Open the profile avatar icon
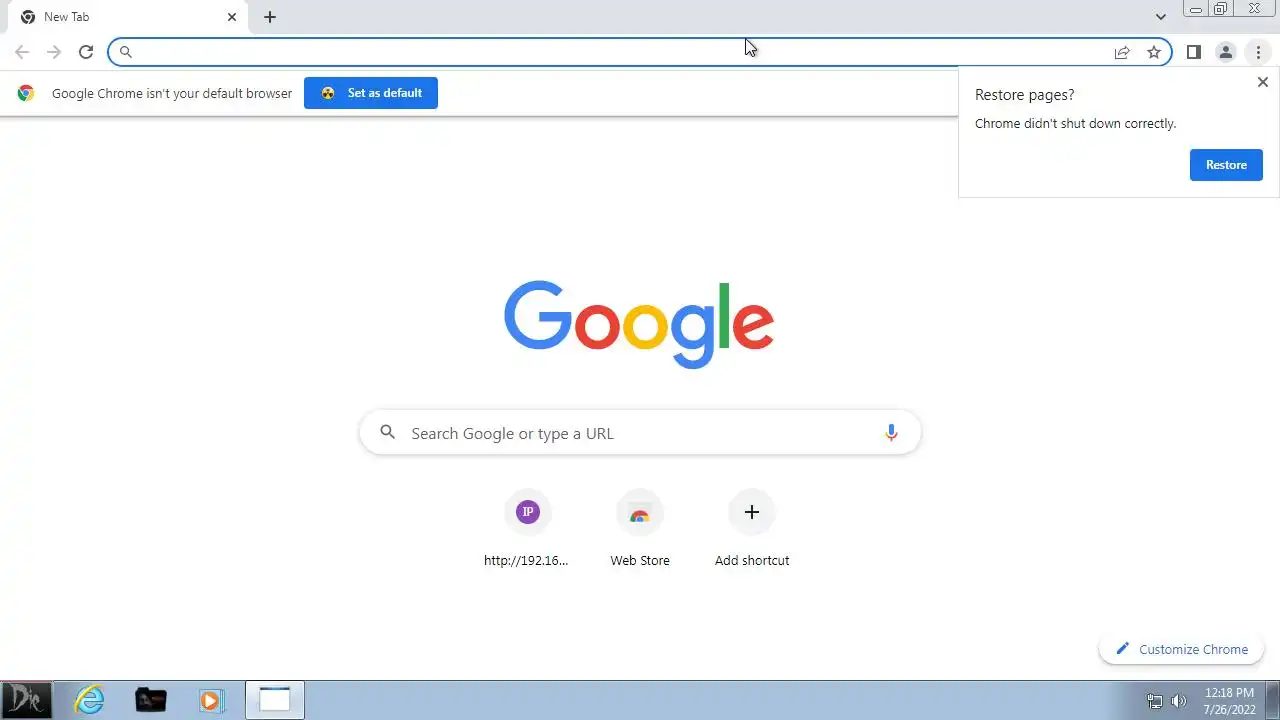Screen dimensions: 1280x720 click(x=1226, y=52)
